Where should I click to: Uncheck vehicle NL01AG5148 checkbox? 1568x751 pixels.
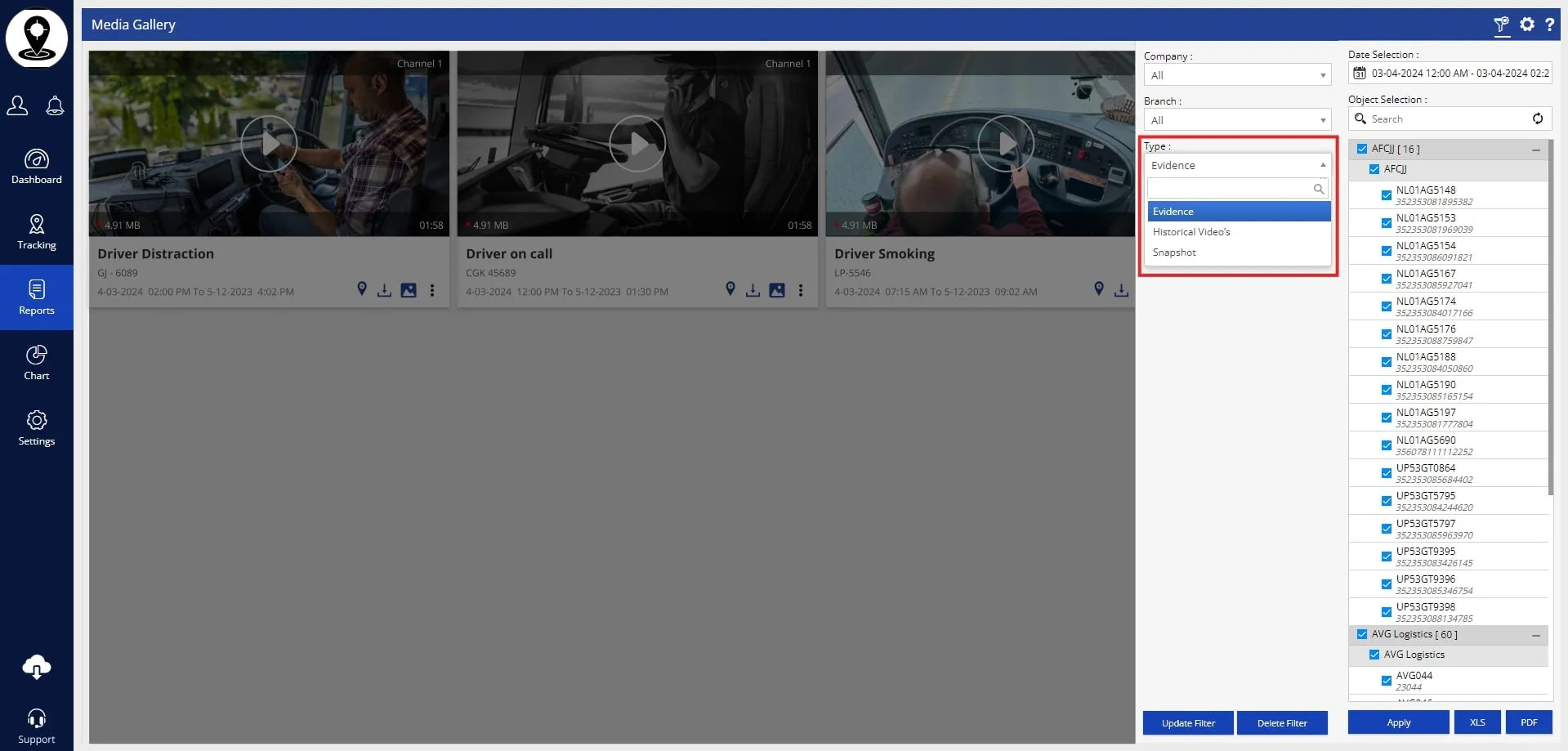1386,195
